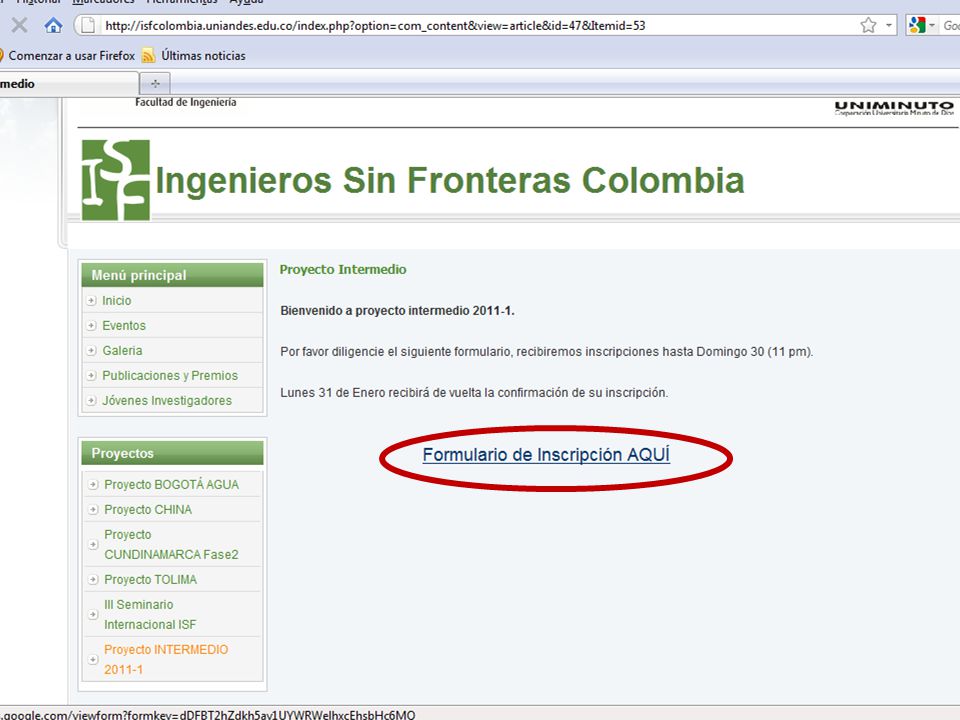Open Proyecto CUNDINAMARCA Fase2
This screenshot has height=720, width=960.
point(171,544)
